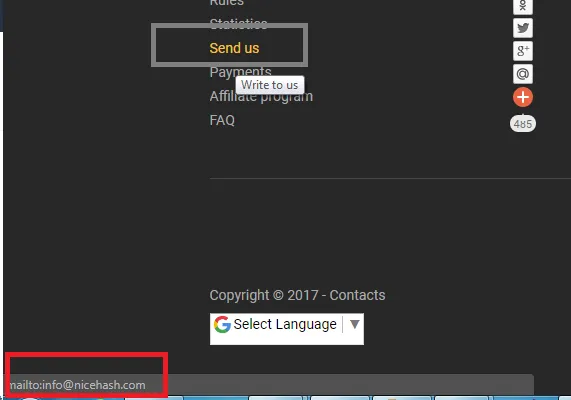Click the 485 share counter
Screen dimensions: 571x400
(523, 124)
